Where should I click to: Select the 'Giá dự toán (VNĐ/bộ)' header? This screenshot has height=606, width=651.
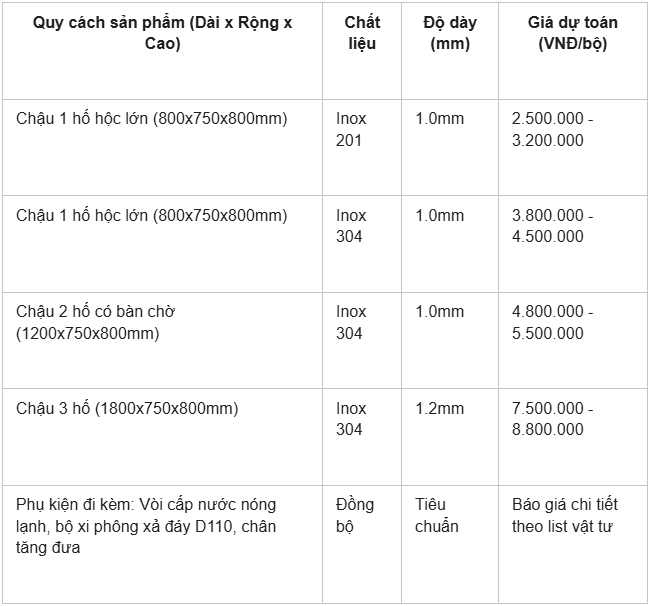[x=573, y=51]
